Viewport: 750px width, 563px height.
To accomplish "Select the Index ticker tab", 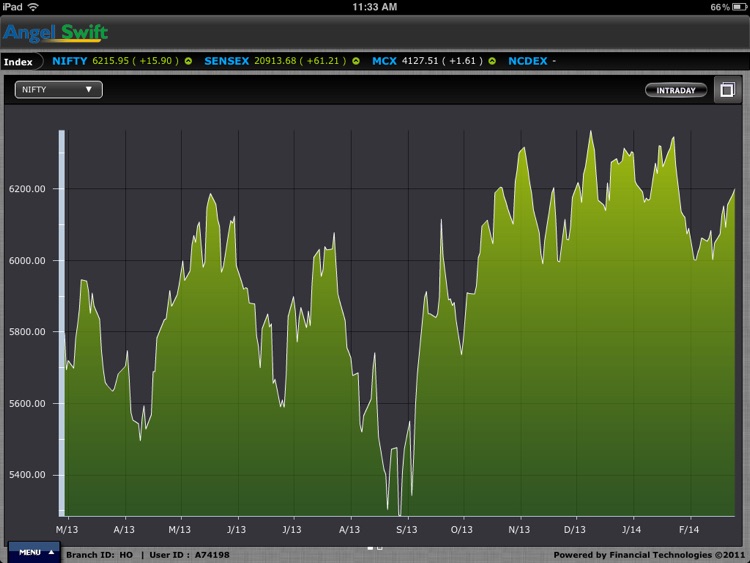I will pyautogui.click(x=19, y=62).
